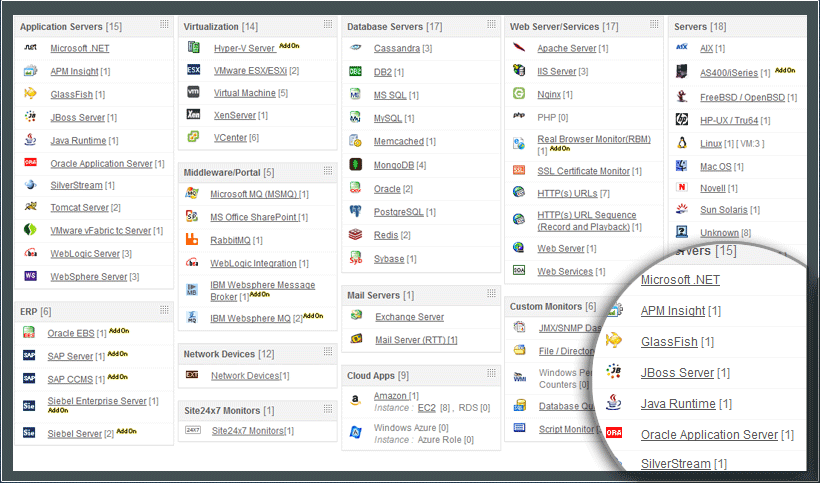Click the Sybase icon
This screenshot has width=820, height=483.
[x=356, y=258]
